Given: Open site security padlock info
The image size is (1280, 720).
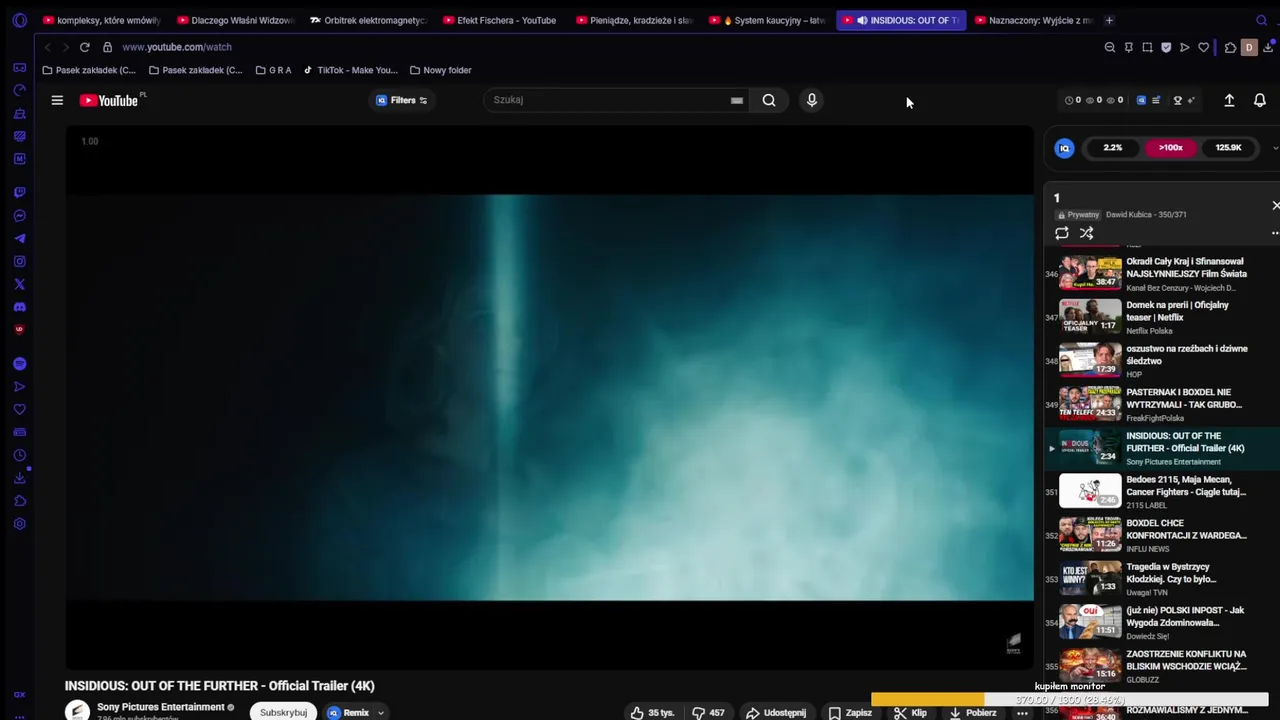Looking at the screenshot, I should click(x=107, y=47).
